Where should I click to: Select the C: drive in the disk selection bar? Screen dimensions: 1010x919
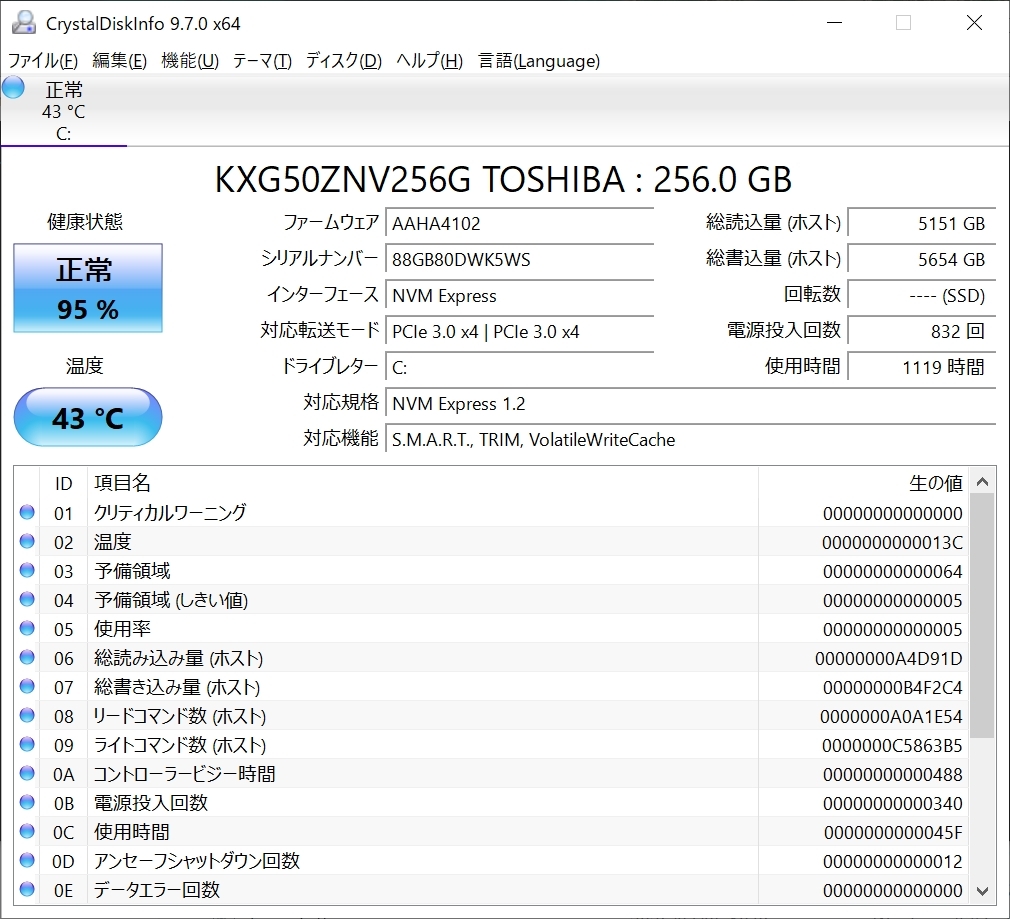coord(63,110)
